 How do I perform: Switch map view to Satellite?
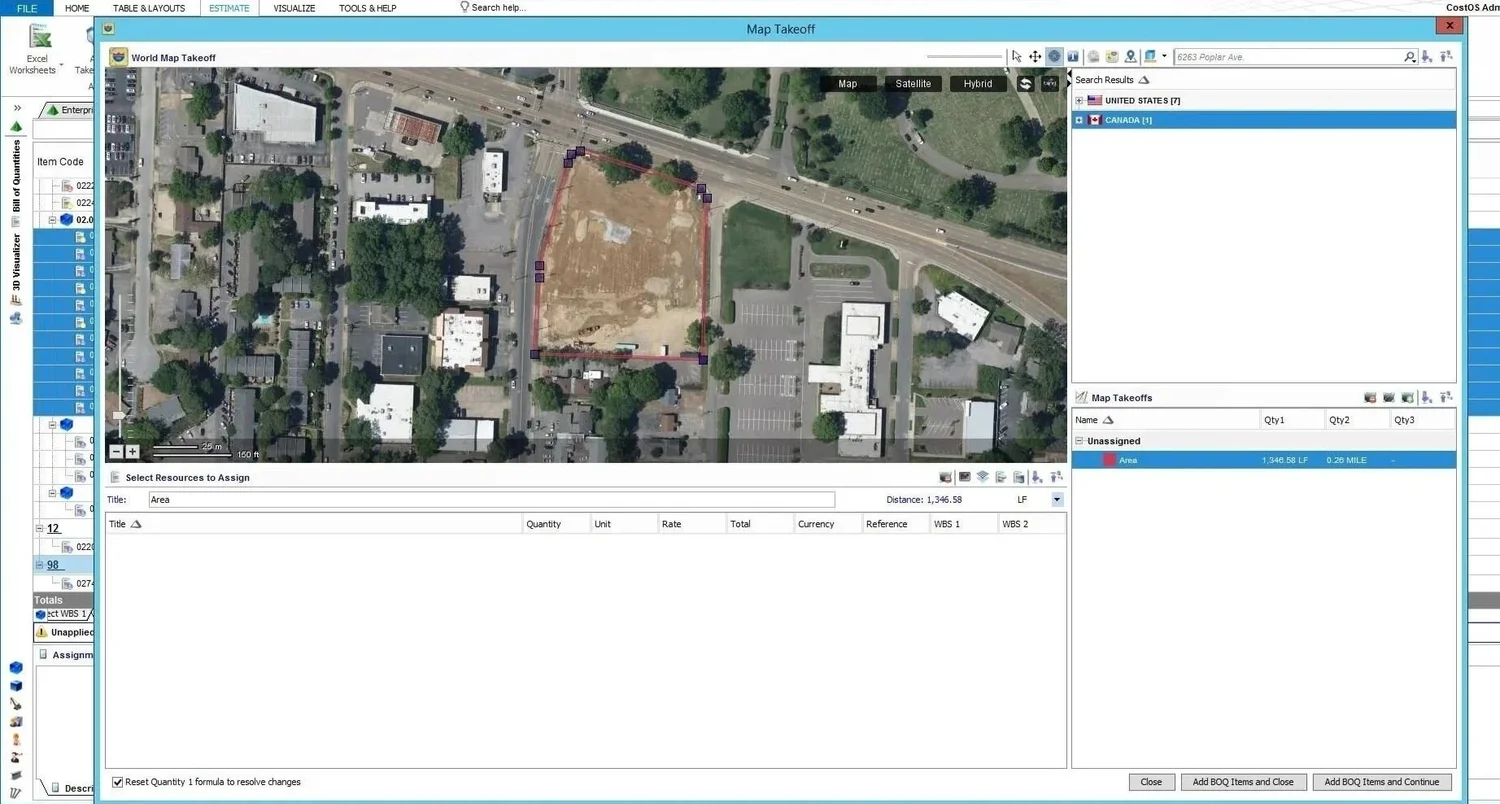tap(913, 84)
